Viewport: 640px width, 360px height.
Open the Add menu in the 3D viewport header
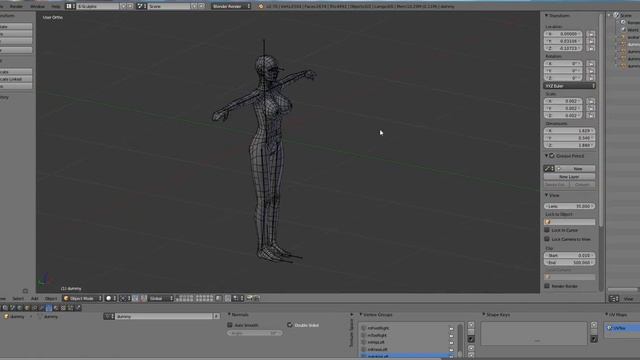click(x=35, y=298)
